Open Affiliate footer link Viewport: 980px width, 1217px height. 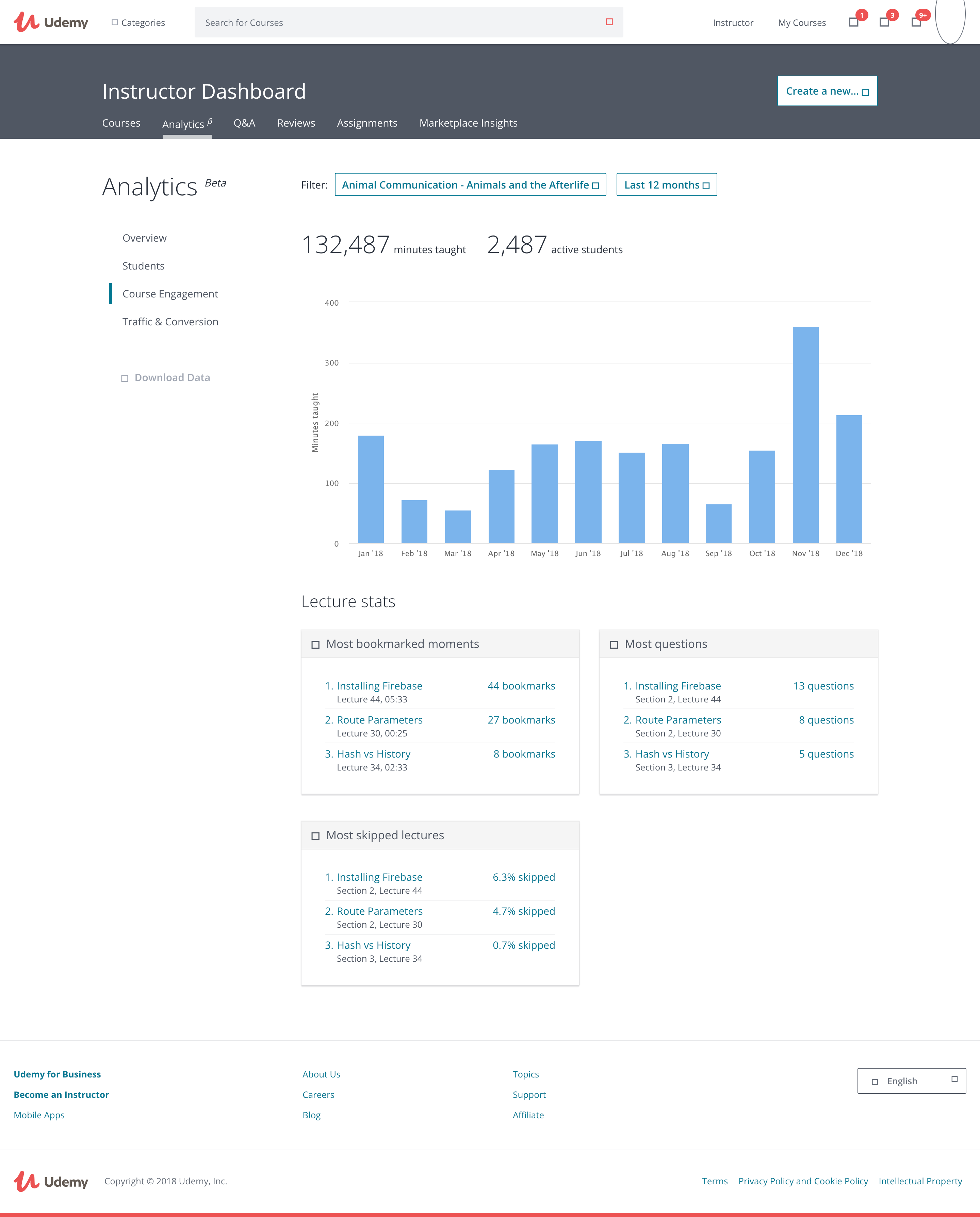point(528,1115)
